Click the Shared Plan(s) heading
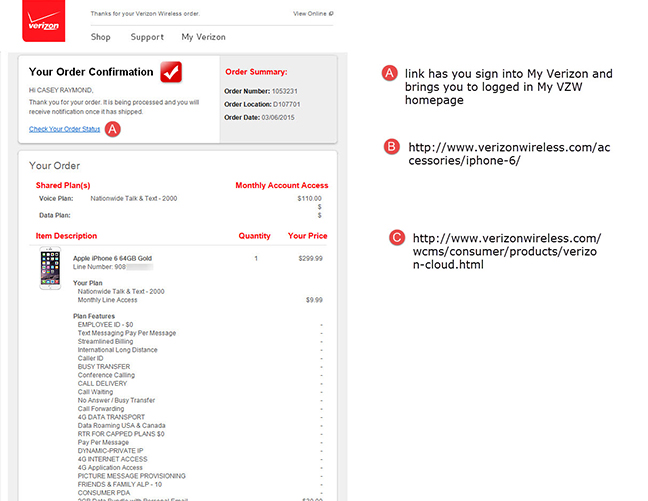Screen dimensions: 648x501 (63, 185)
